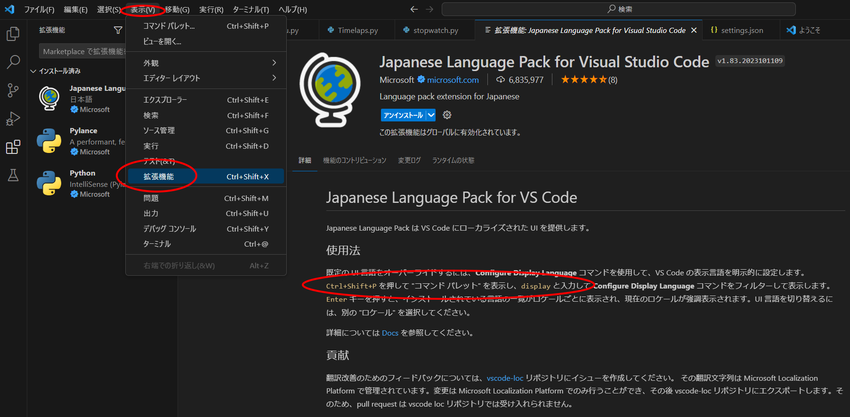Screen dimensions: 850x417
Task: Choose 検索 entry in the view menu
Action: [x=206, y=116]
